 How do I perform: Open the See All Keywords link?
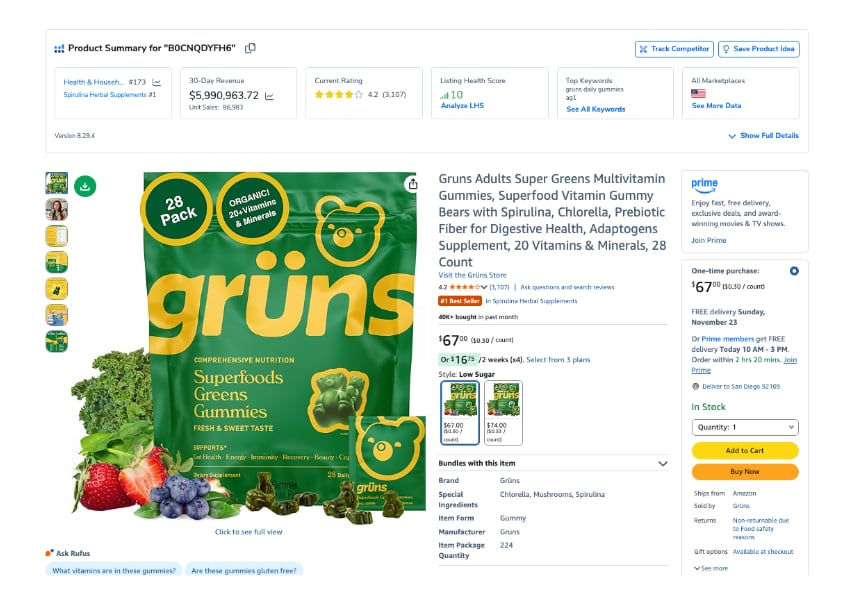(596, 109)
